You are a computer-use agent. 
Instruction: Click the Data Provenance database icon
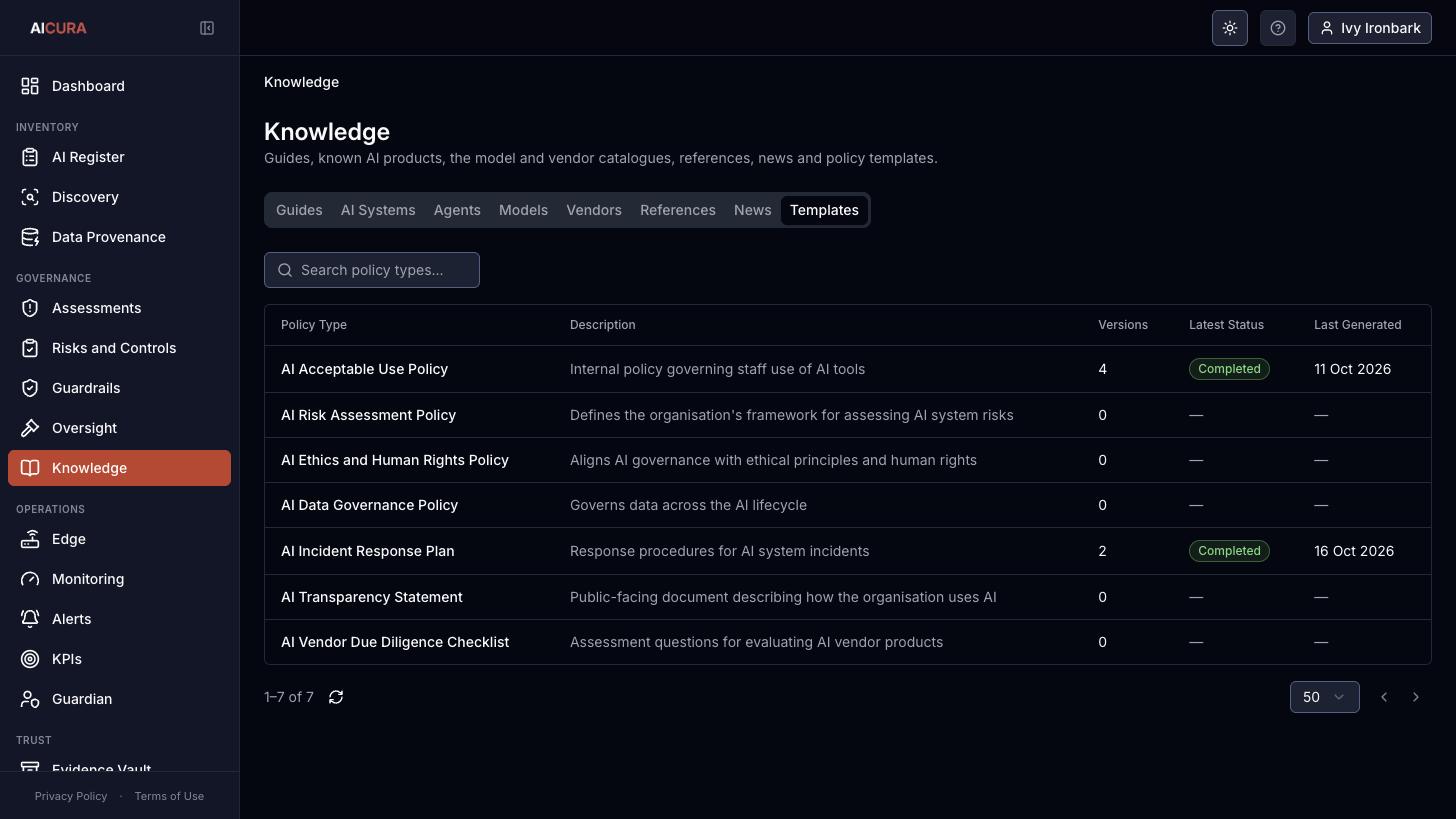(30, 237)
